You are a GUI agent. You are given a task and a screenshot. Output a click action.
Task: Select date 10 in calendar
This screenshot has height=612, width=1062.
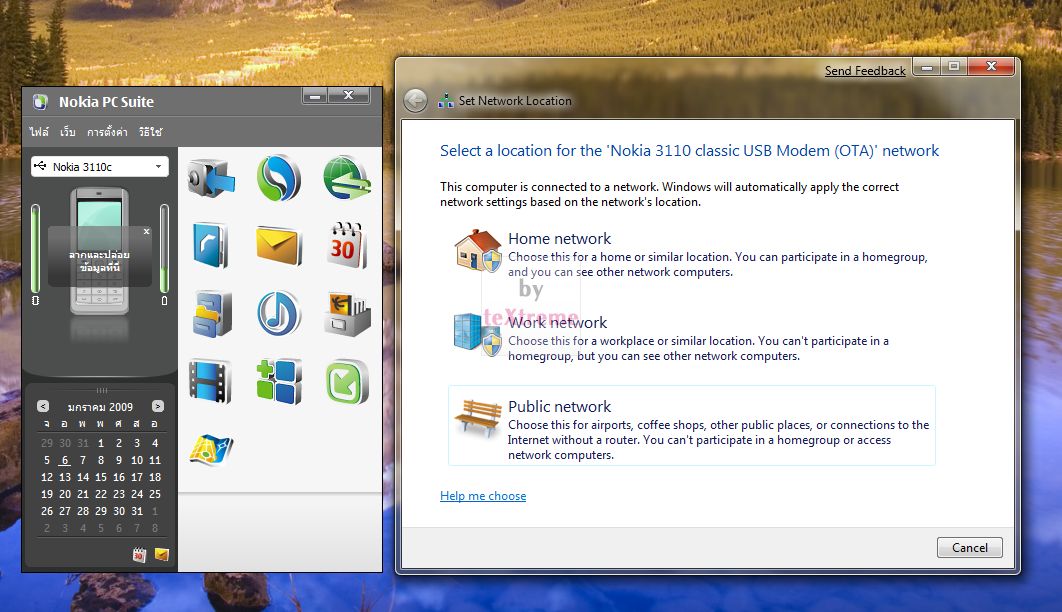[137, 460]
